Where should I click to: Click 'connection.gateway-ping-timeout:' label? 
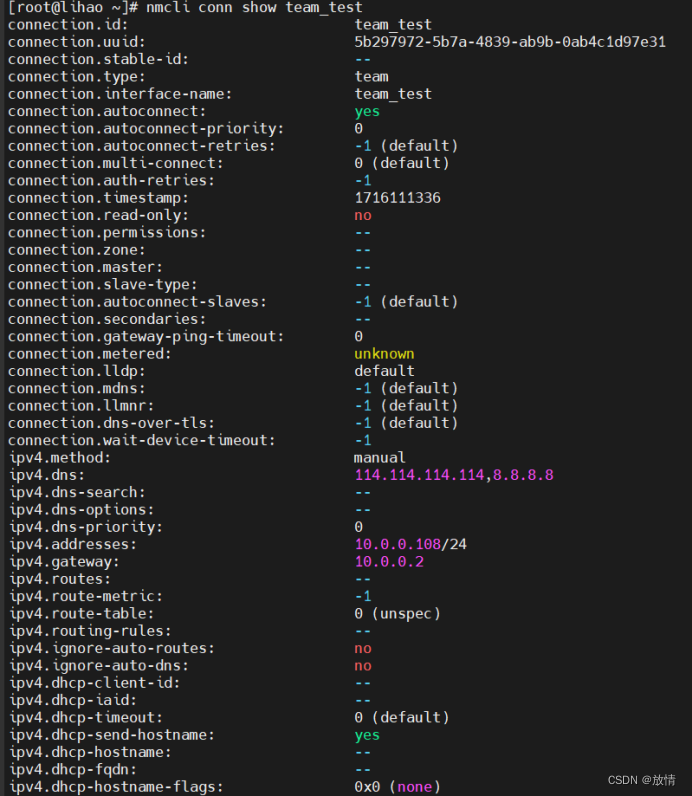[x=146, y=336]
